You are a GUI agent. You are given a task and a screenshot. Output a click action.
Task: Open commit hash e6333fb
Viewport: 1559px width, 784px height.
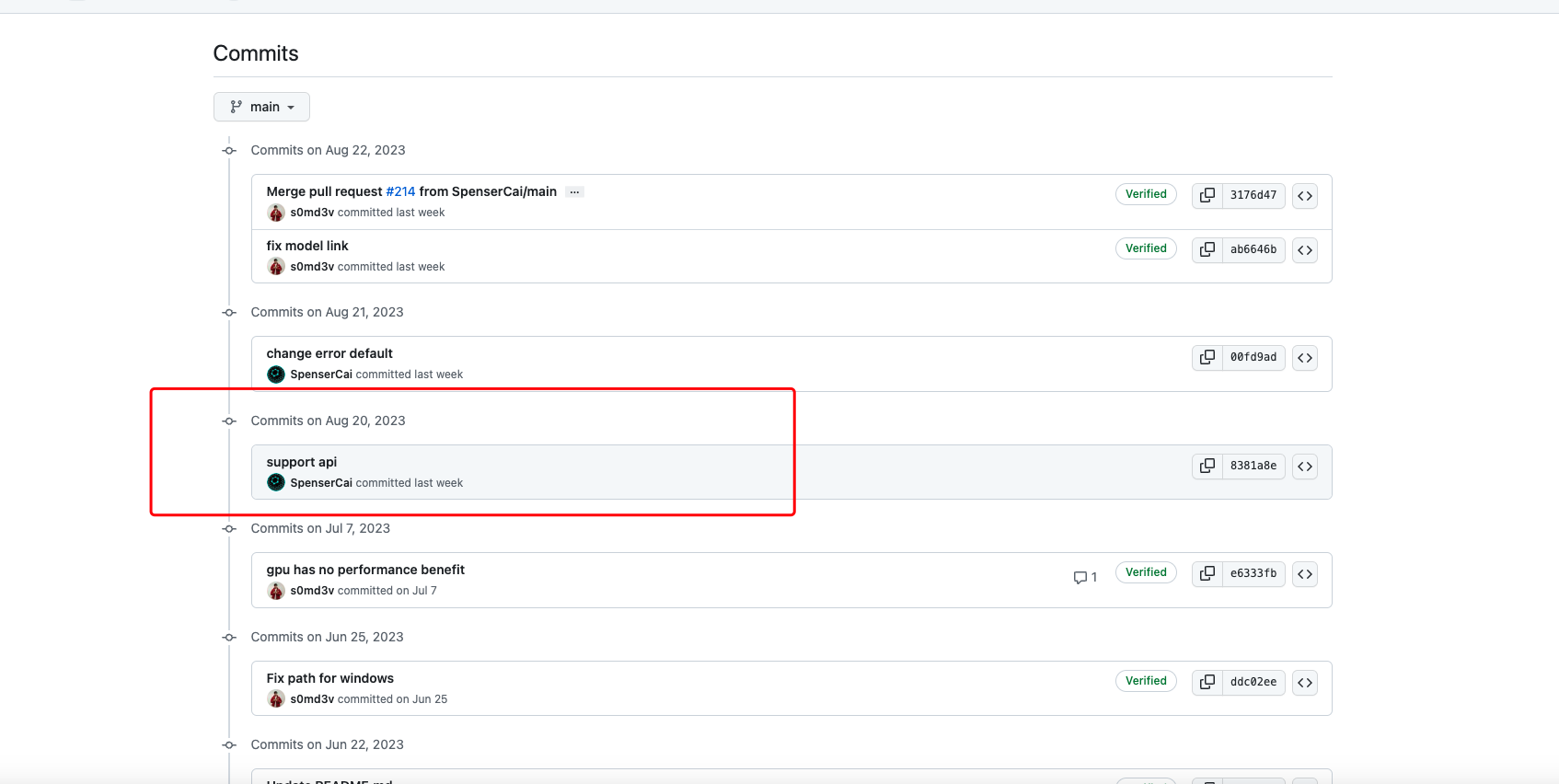1253,573
